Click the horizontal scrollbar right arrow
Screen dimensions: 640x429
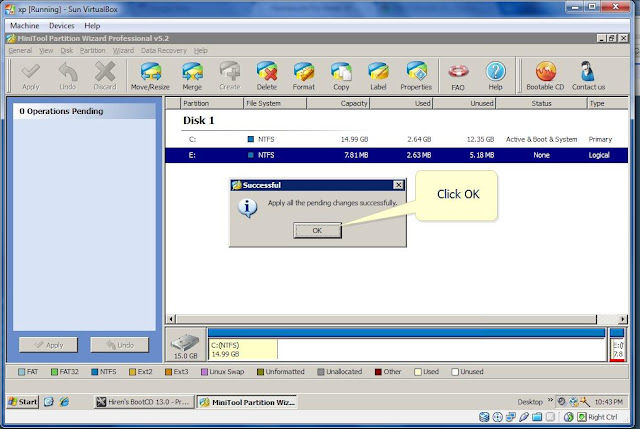[623, 319]
